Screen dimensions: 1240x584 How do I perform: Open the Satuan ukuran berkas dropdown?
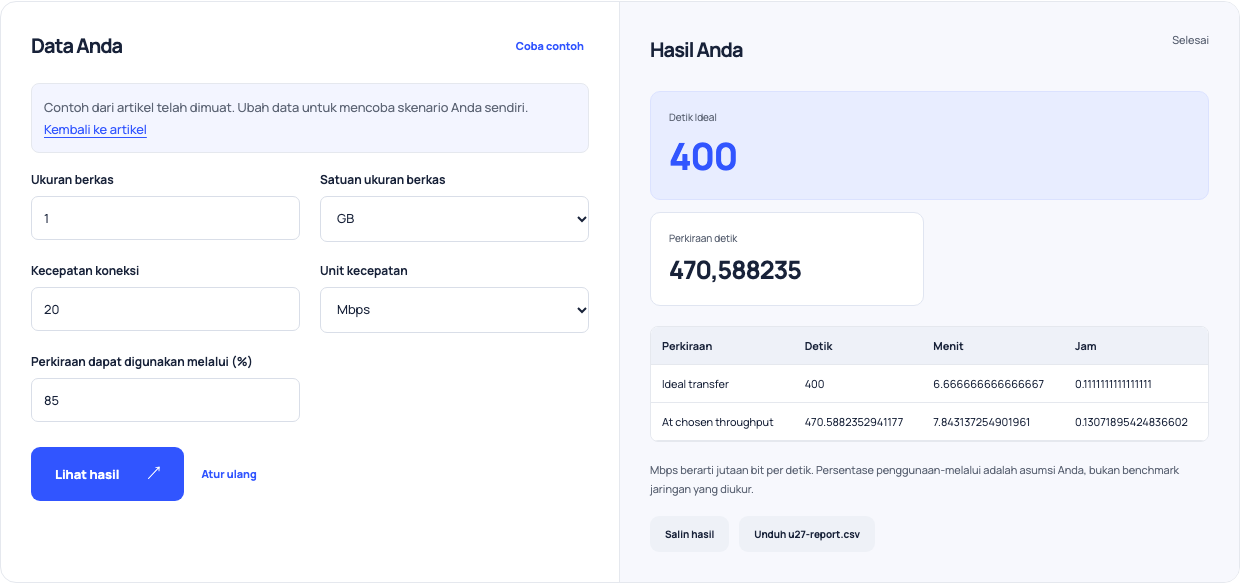454,218
